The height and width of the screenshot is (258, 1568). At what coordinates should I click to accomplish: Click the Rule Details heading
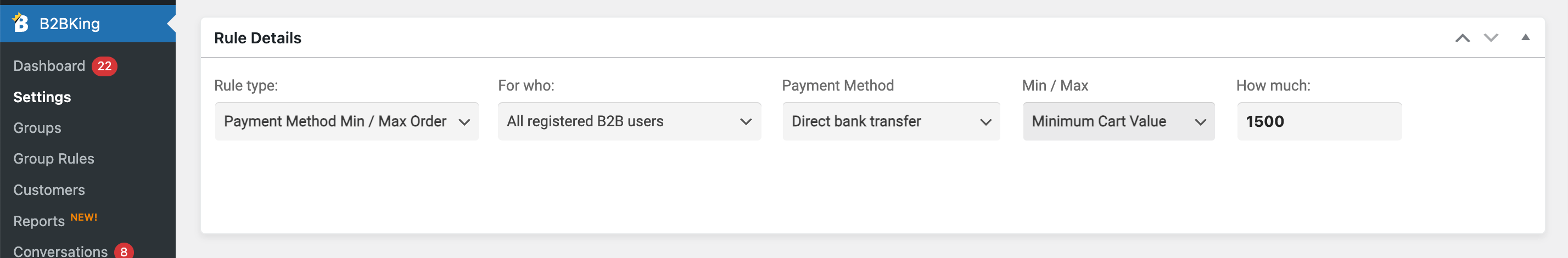tap(257, 38)
